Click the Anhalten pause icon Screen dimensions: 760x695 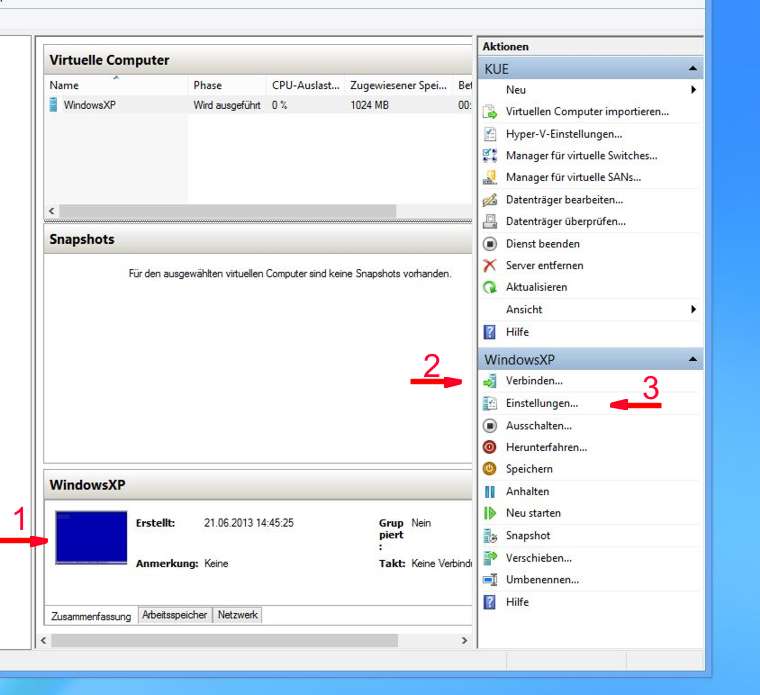click(490, 491)
